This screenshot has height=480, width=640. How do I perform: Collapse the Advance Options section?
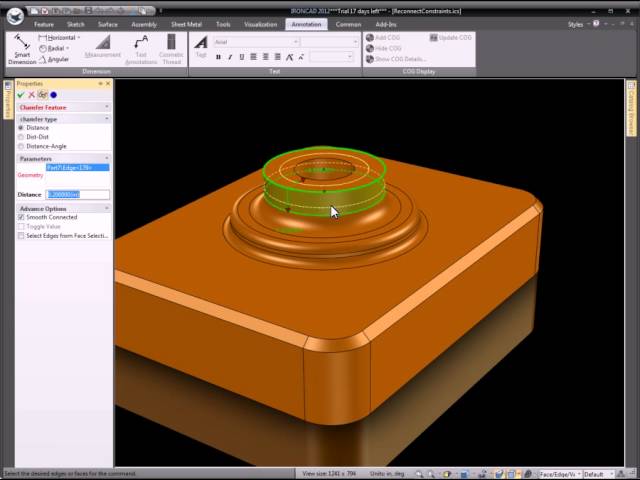[x=107, y=208]
